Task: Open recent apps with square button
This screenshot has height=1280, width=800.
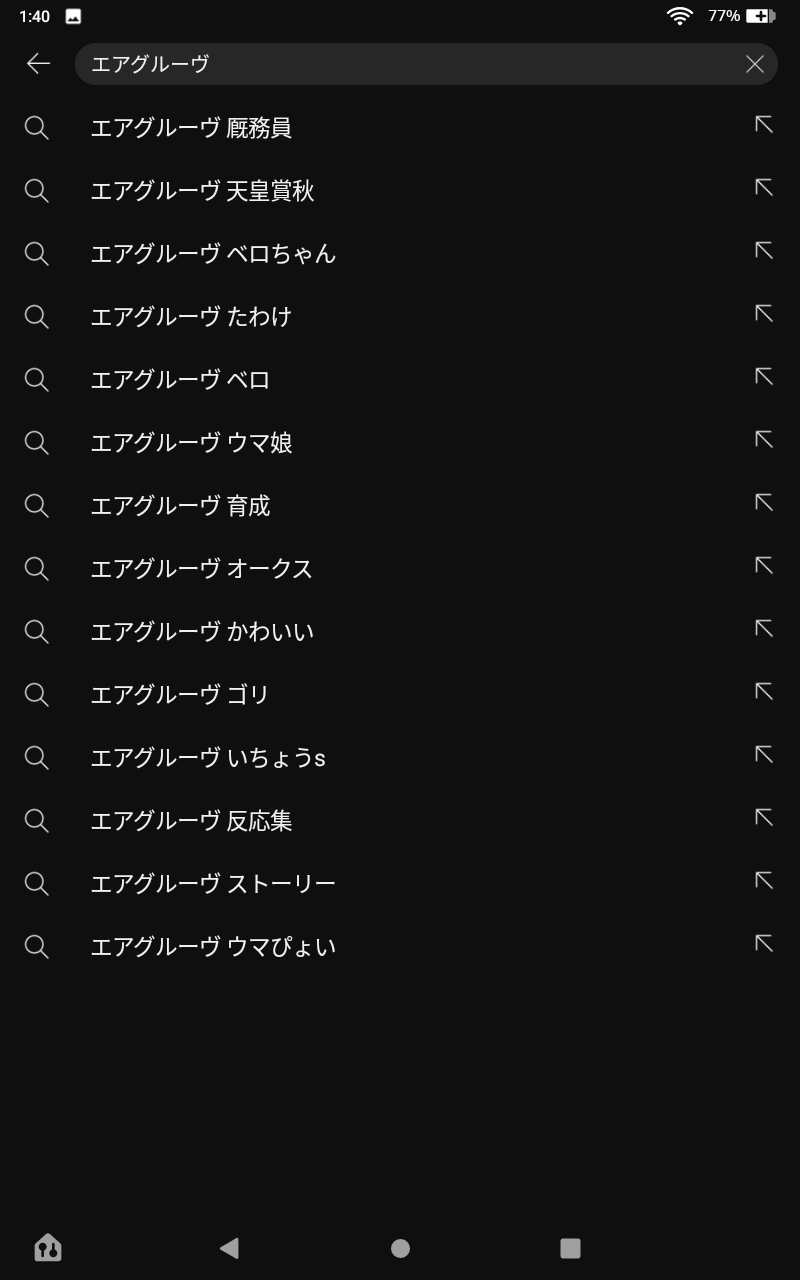Action: click(x=570, y=1248)
